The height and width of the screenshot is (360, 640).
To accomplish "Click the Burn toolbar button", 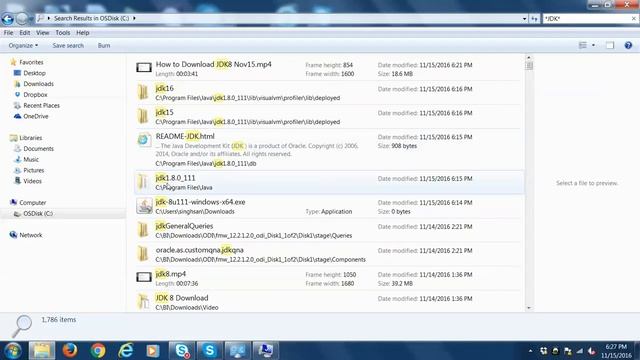I will point(104,45).
